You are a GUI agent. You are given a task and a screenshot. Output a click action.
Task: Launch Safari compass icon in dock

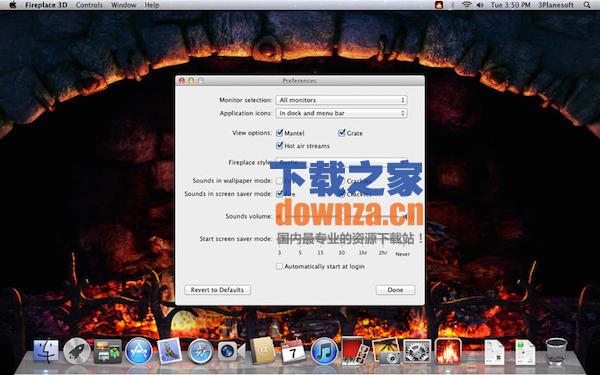point(200,351)
